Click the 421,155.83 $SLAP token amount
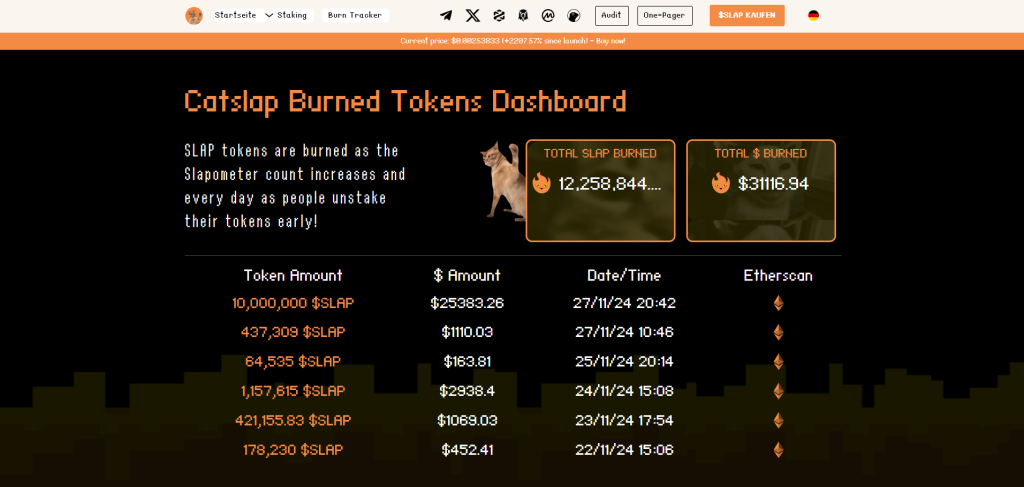The height and width of the screenshot is (487, 1024). pos(293,420)
